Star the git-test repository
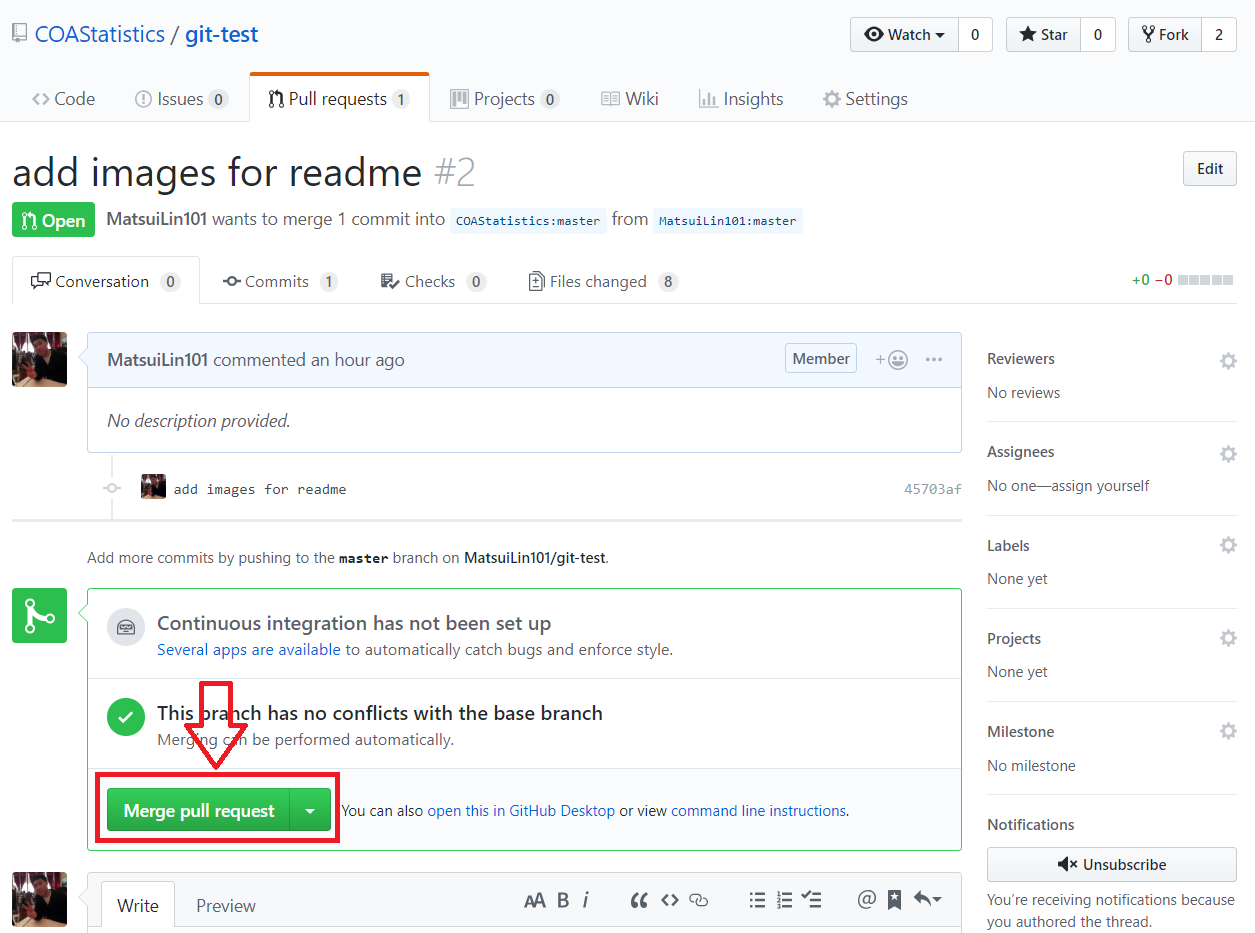 [1043, 34]
